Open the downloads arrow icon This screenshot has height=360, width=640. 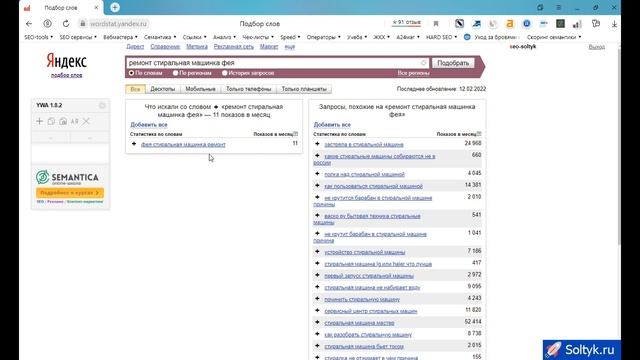tap(614, 24)
